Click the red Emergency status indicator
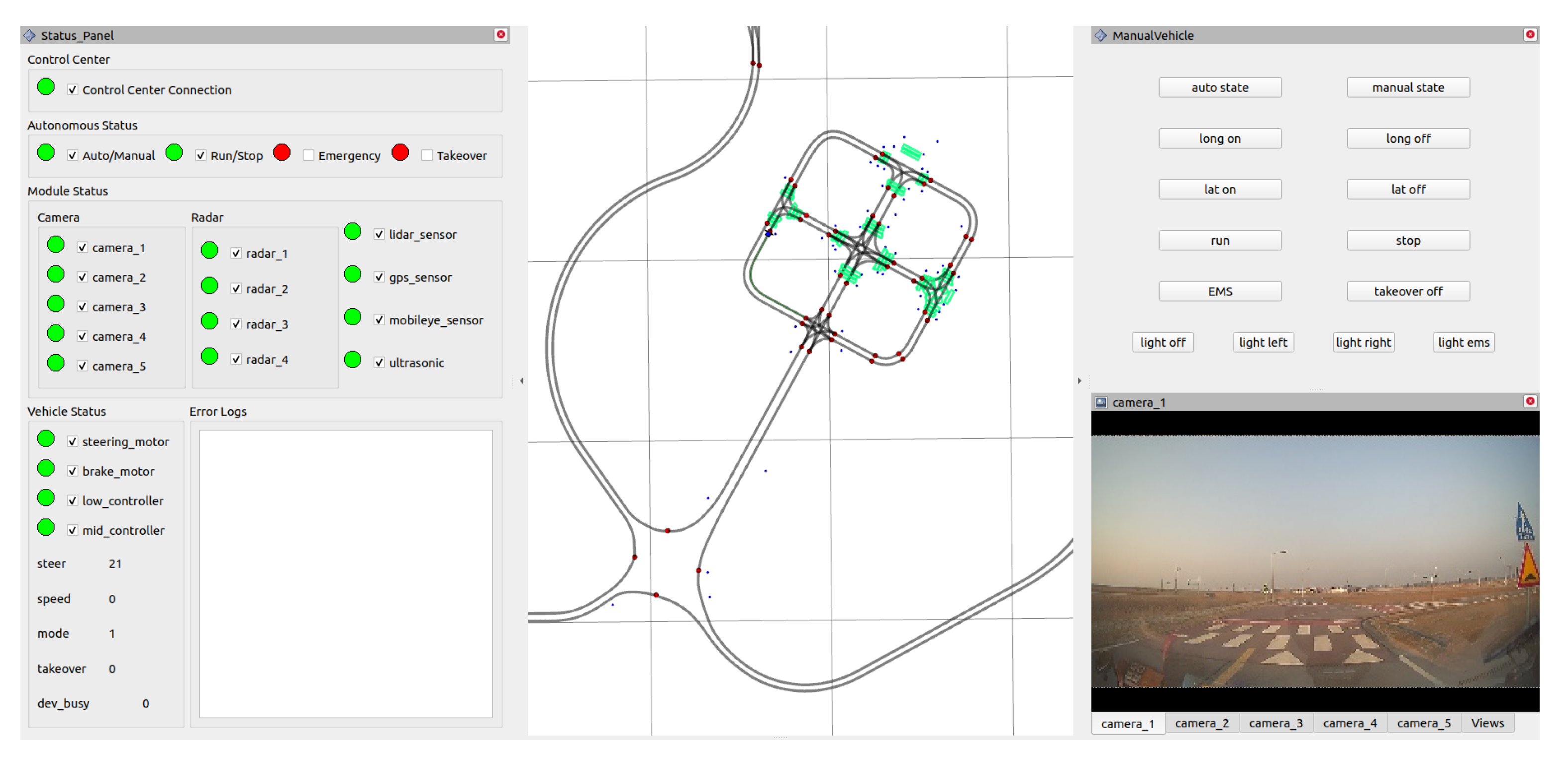1568x759 pixels. point(282,153)
